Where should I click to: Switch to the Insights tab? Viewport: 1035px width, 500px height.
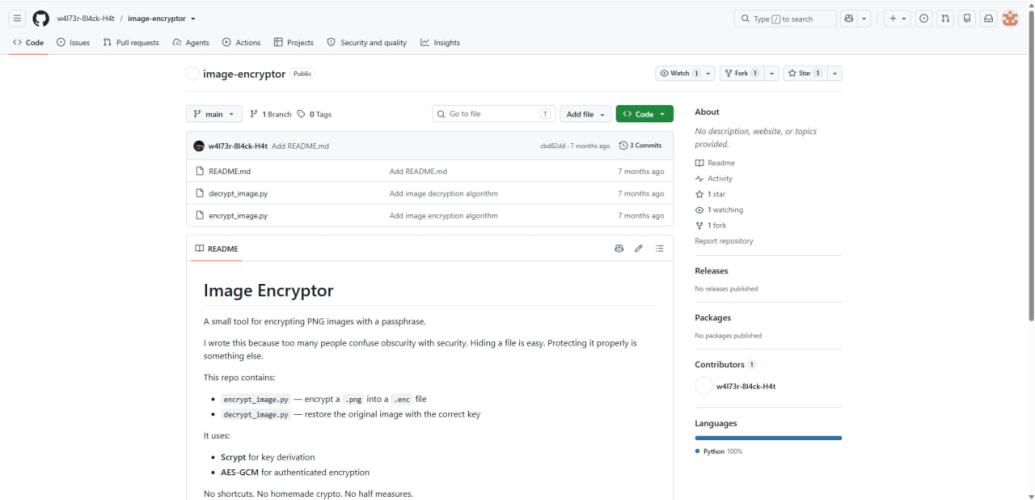(x=440, y=42)
